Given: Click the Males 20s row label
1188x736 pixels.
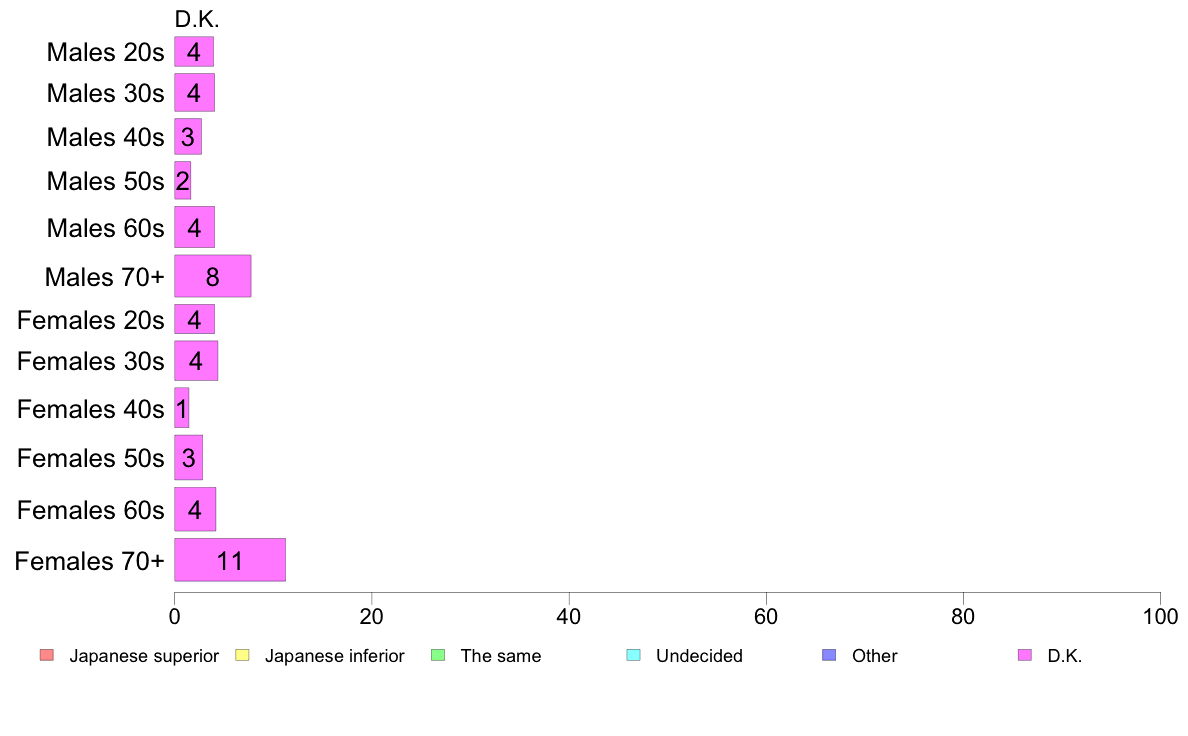Looking at the screenshot, I should pos(105,52).
